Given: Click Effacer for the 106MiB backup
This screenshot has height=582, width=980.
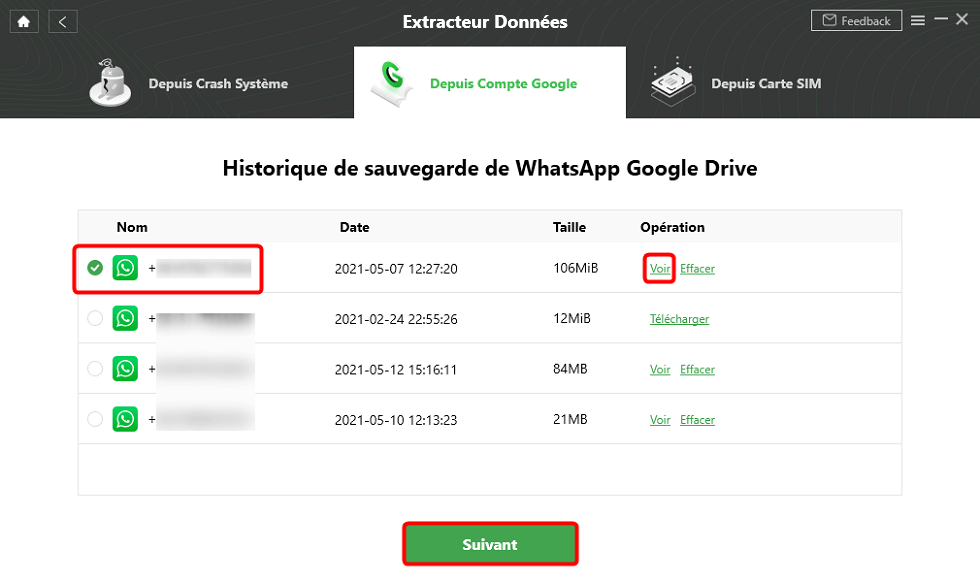Looking at the screenshot, I should (x=698, y=269).
